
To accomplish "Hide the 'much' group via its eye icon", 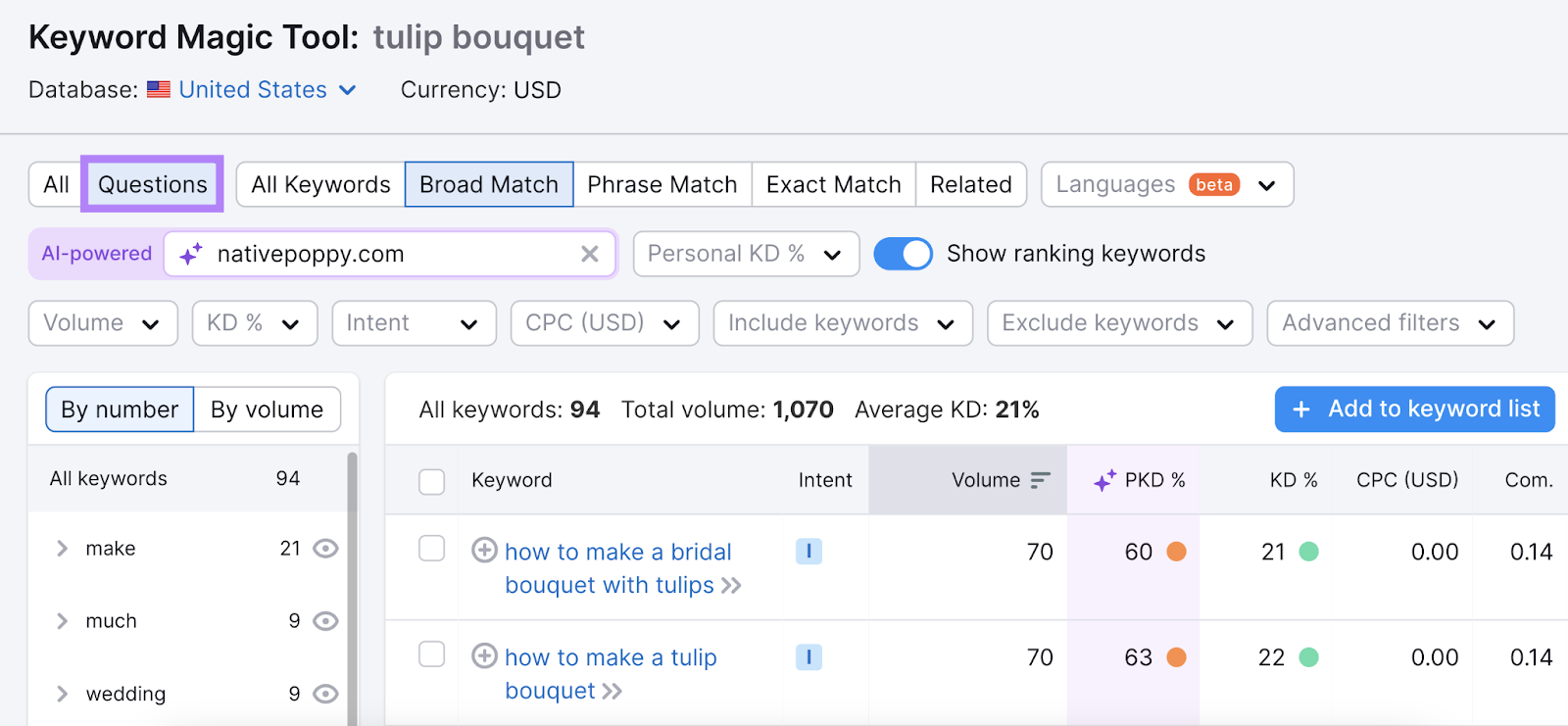I will pos(325,620).
